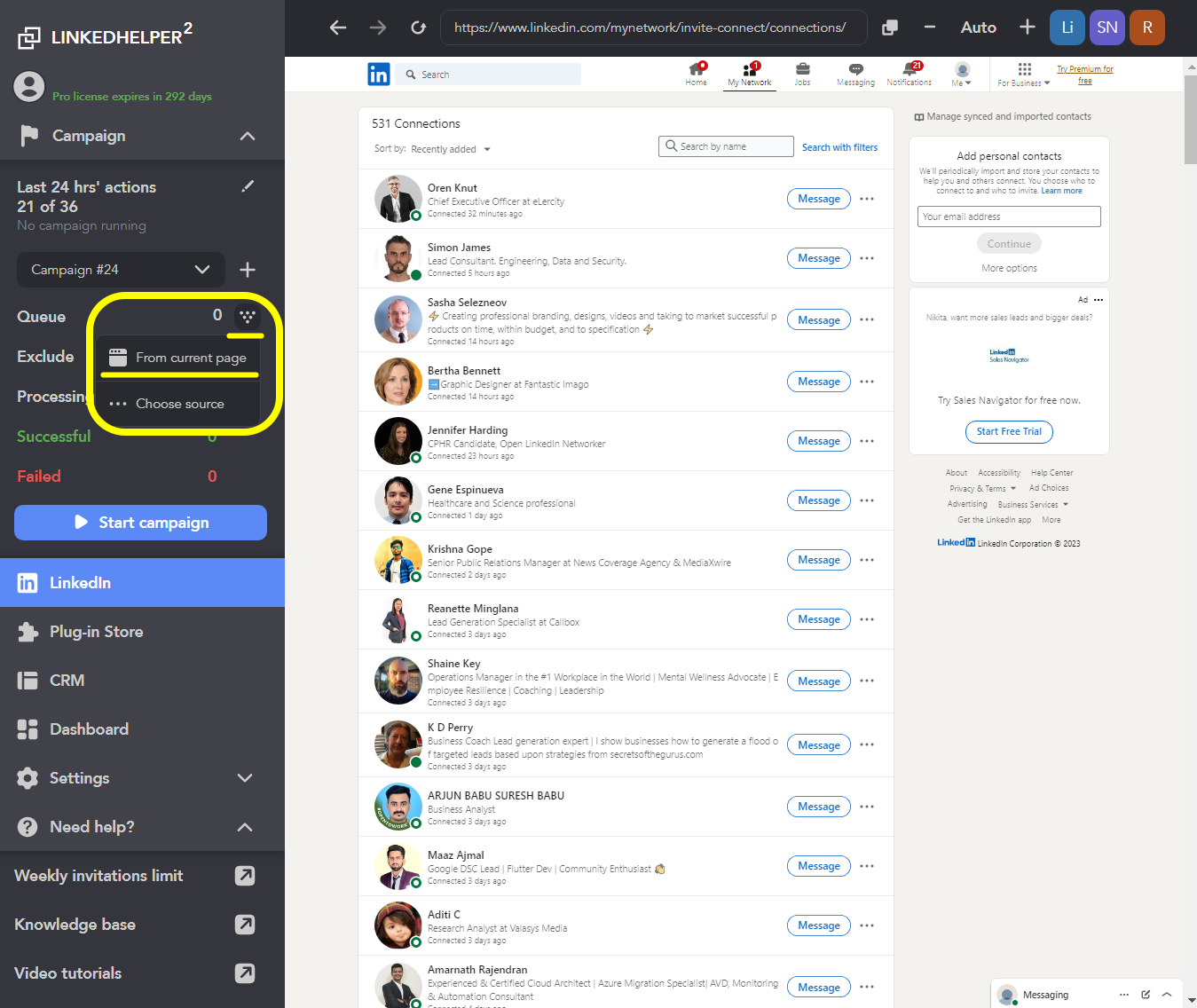Open the Campaign #24 dropdown
The width and height of the screenshot is (1197, 1008).
(x=121, y=270)
